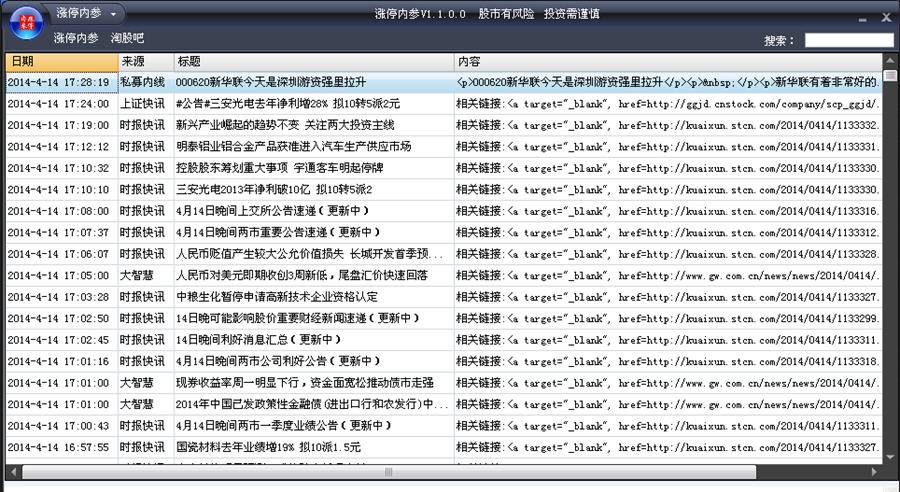Select the row 国瓷材料去年业绩增19%

coord(444,447)
